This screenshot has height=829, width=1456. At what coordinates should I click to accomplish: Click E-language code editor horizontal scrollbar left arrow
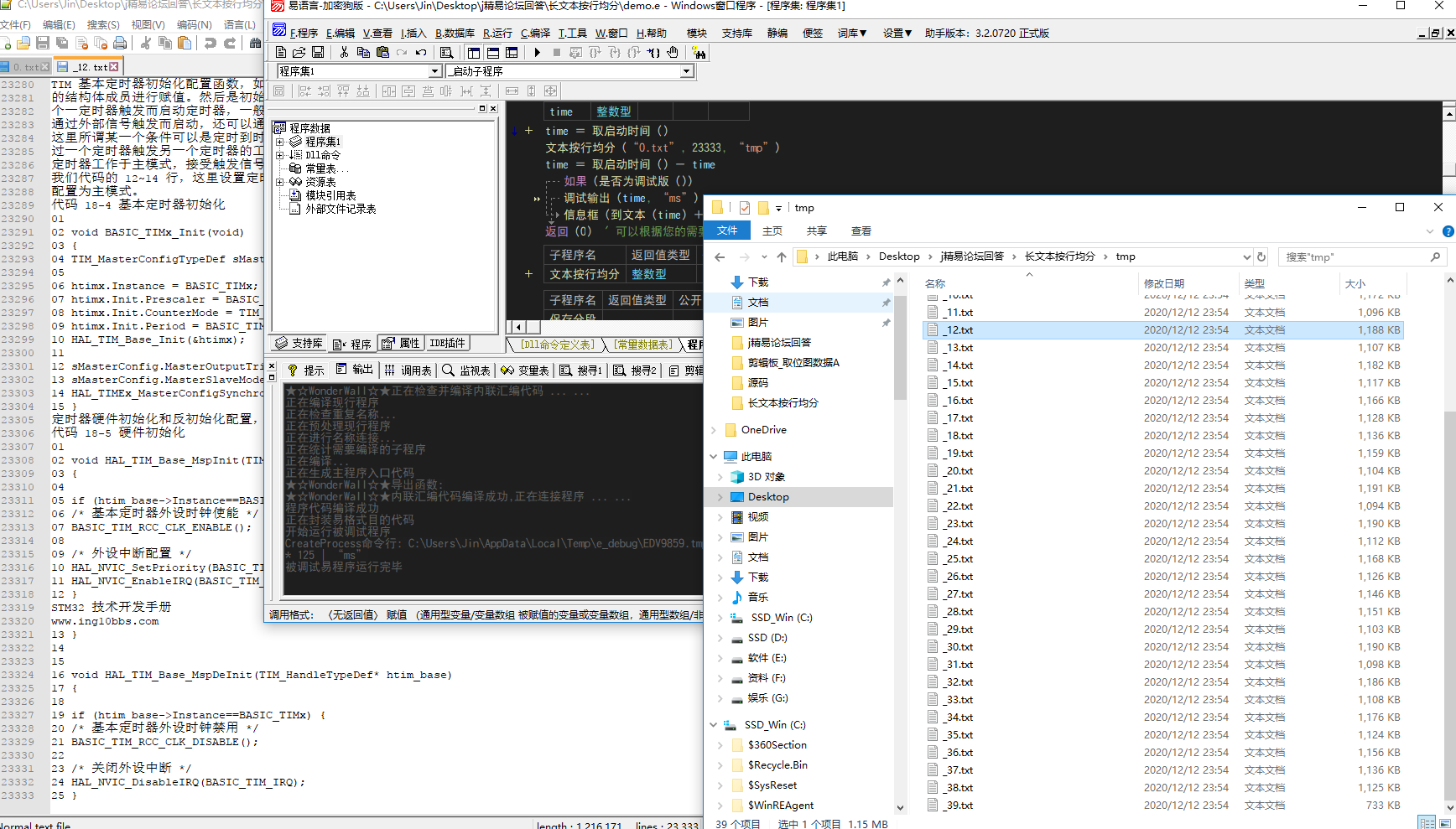click(x=518, y=327)
